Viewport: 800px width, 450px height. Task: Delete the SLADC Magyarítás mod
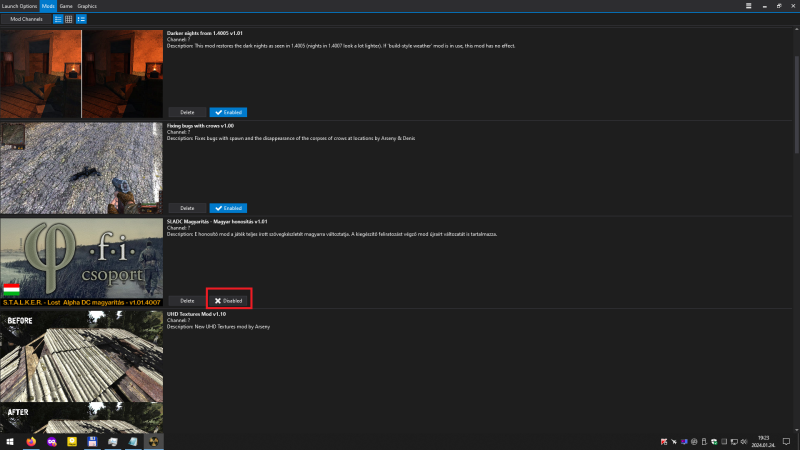pyautogui.click(x=187, y=301)
